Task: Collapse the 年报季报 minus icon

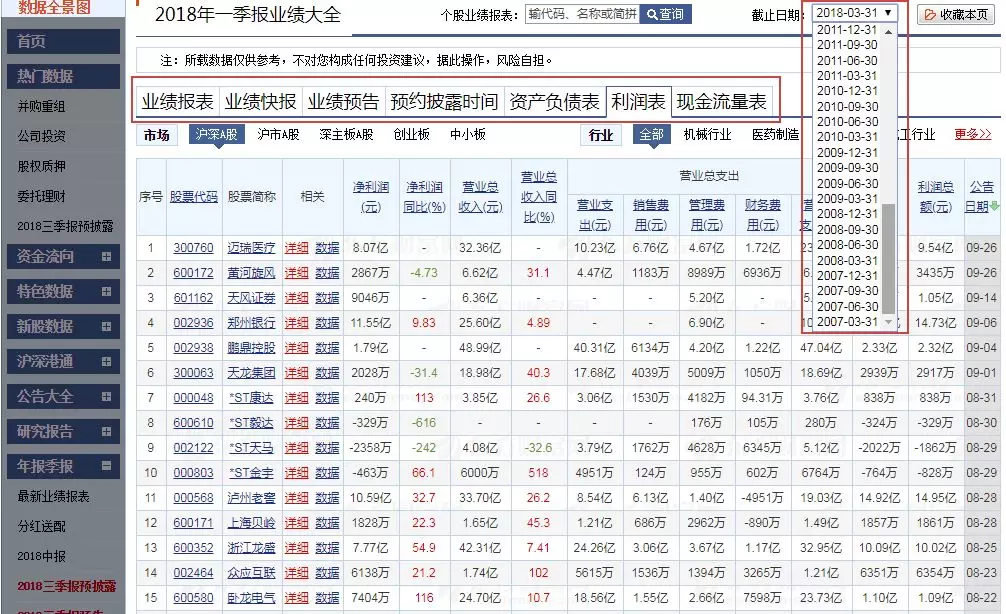Action: coord(106,466)
